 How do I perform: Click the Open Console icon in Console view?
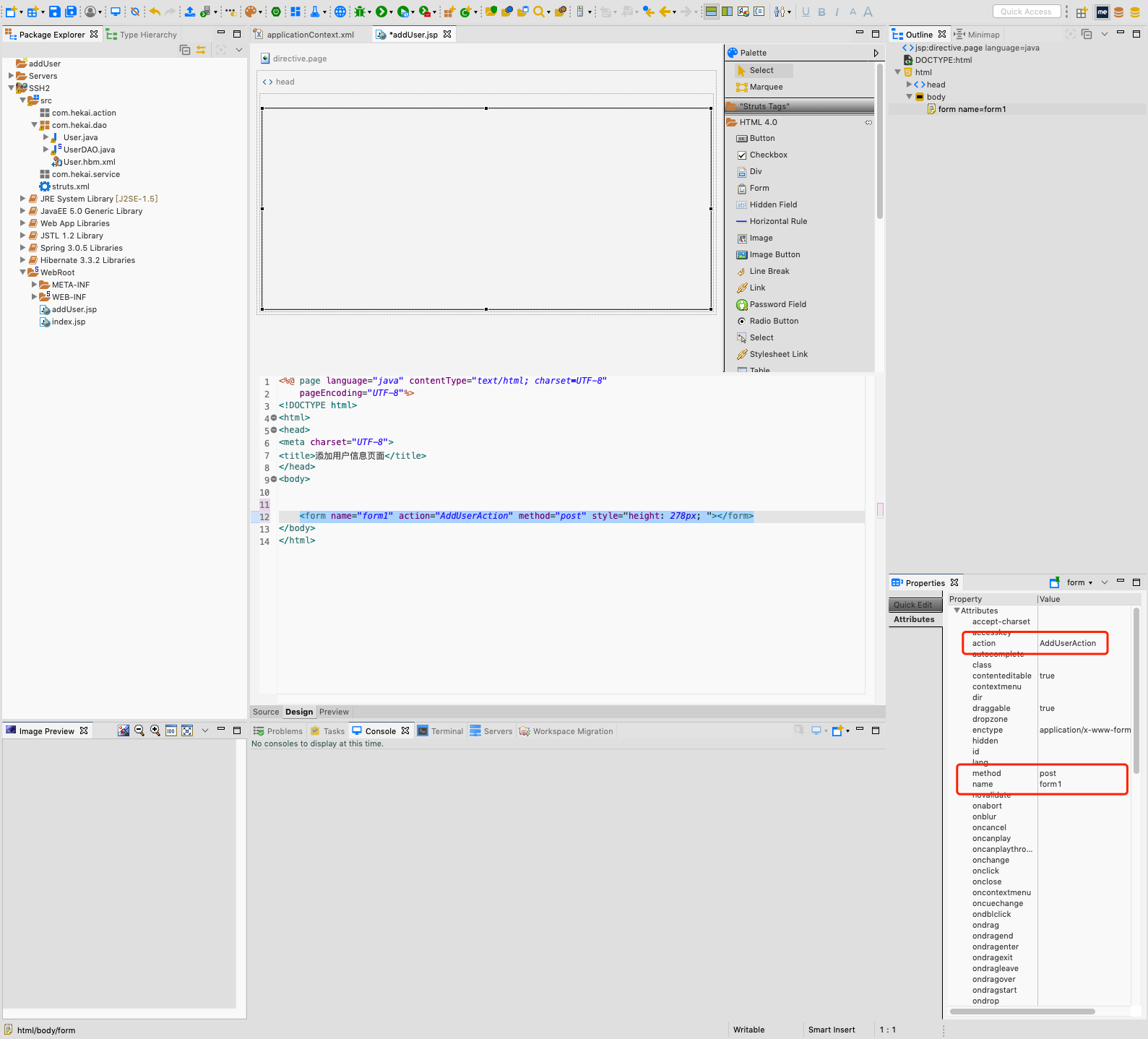point(837,730)
